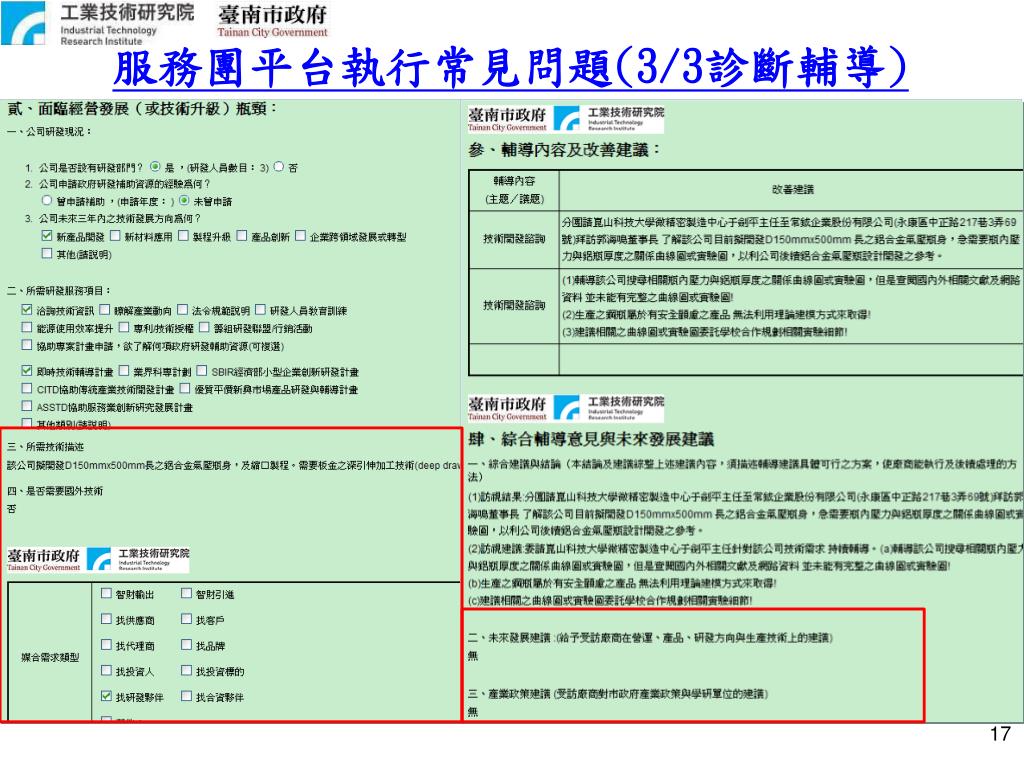Check the 其他(請說明) checkbox under question 3
The width and height of the screenshot is (1024, 768).
(x=46, y=253)
